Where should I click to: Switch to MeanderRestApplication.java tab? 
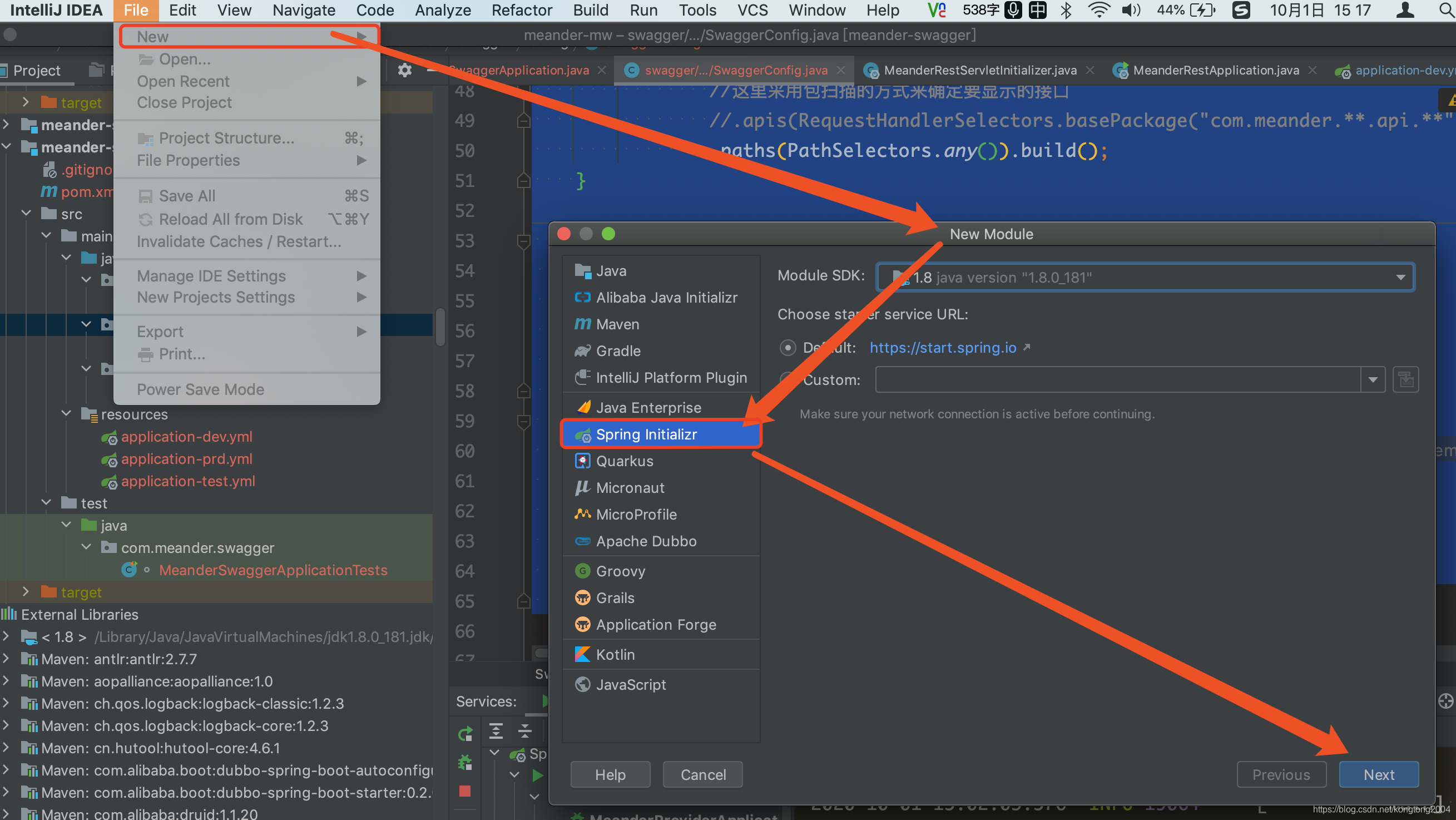(x=1215, y=70)
